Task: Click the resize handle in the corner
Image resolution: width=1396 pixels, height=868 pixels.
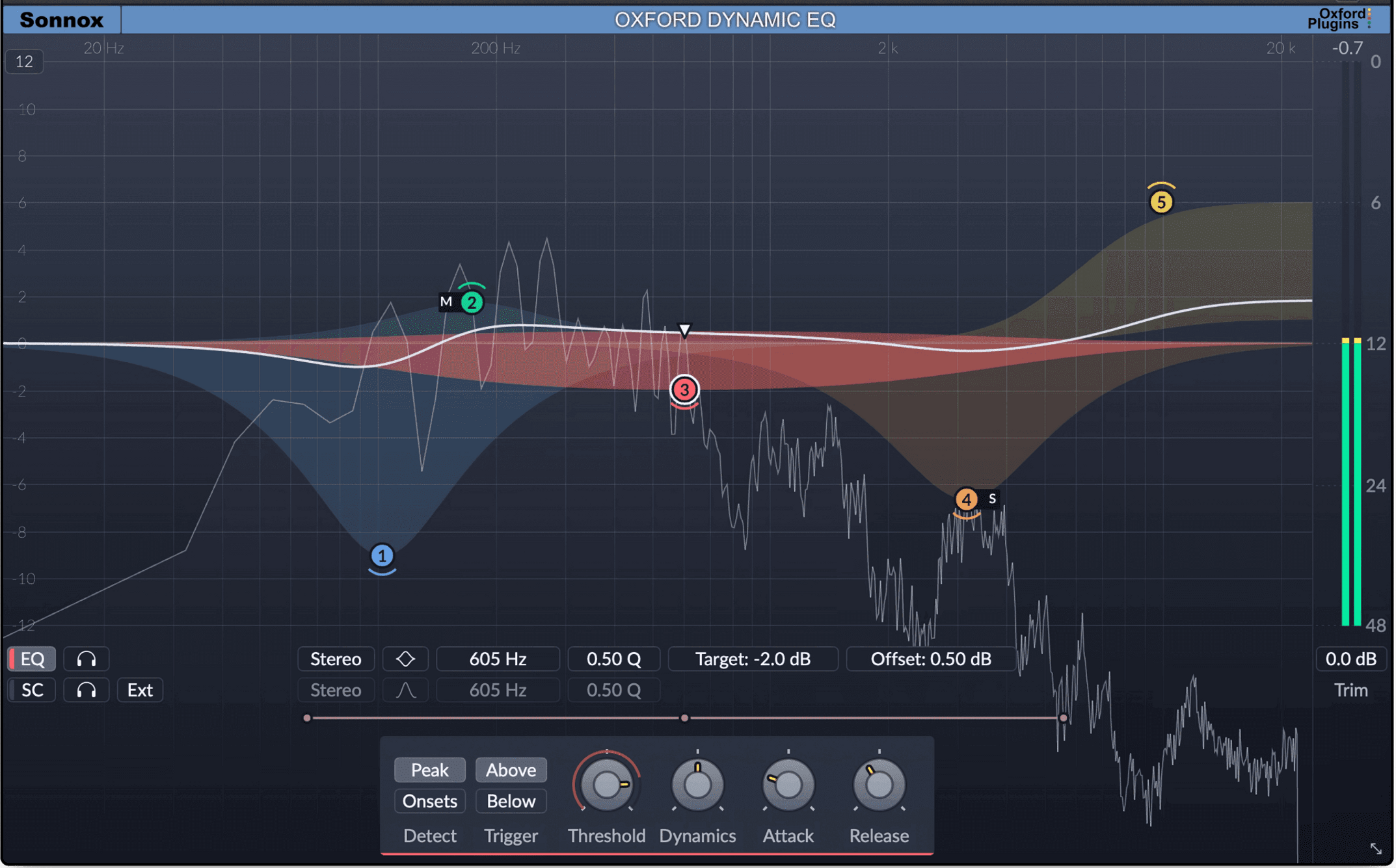Action: point(1376,848)
